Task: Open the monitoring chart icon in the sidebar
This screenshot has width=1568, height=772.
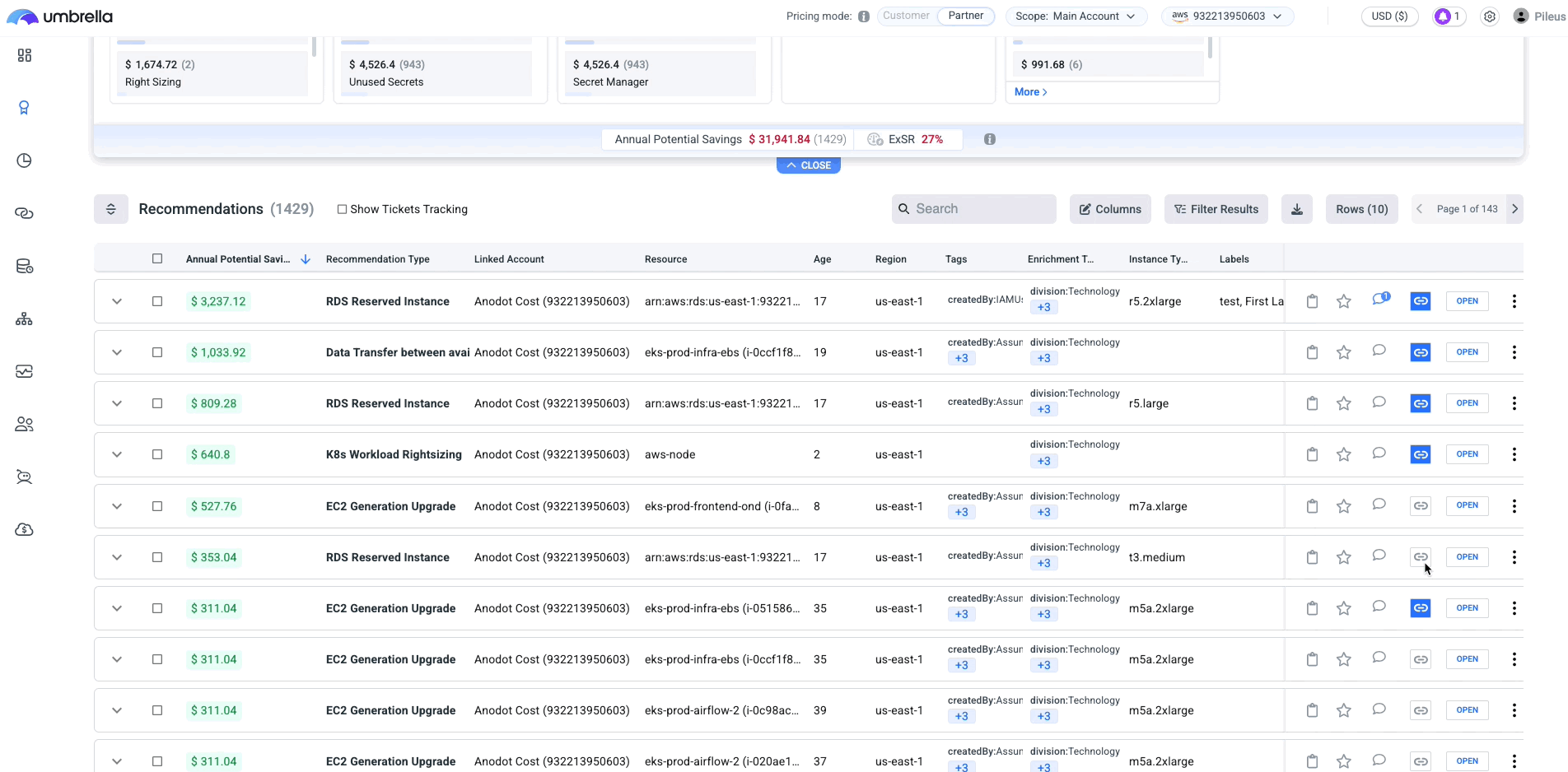Action: [25, 371]
